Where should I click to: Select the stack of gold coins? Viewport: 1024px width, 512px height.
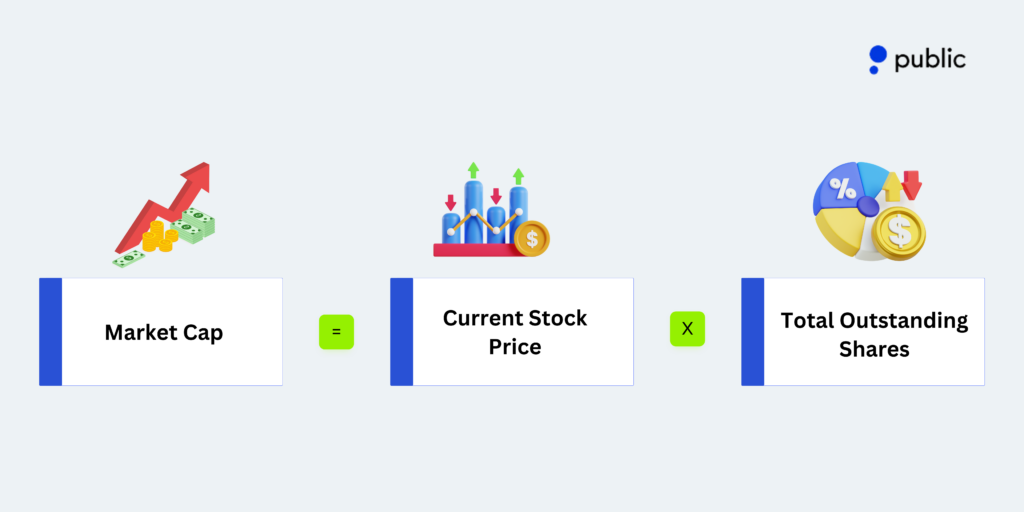tap(158, 238)
